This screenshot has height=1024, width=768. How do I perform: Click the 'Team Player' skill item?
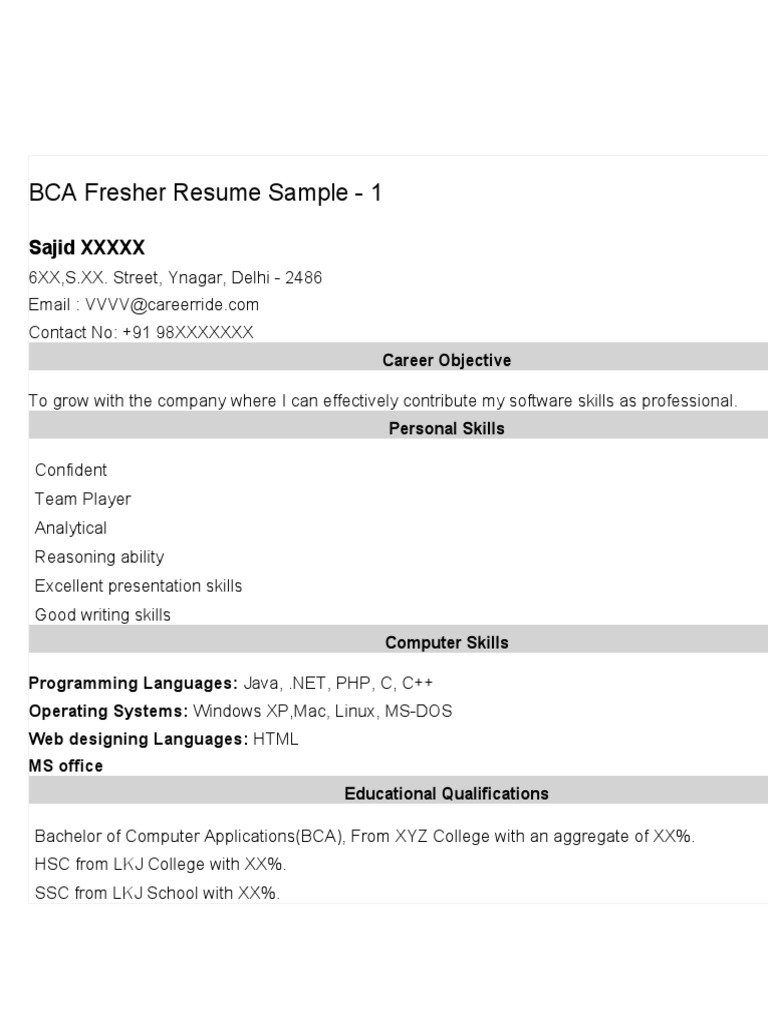point(83,499)
